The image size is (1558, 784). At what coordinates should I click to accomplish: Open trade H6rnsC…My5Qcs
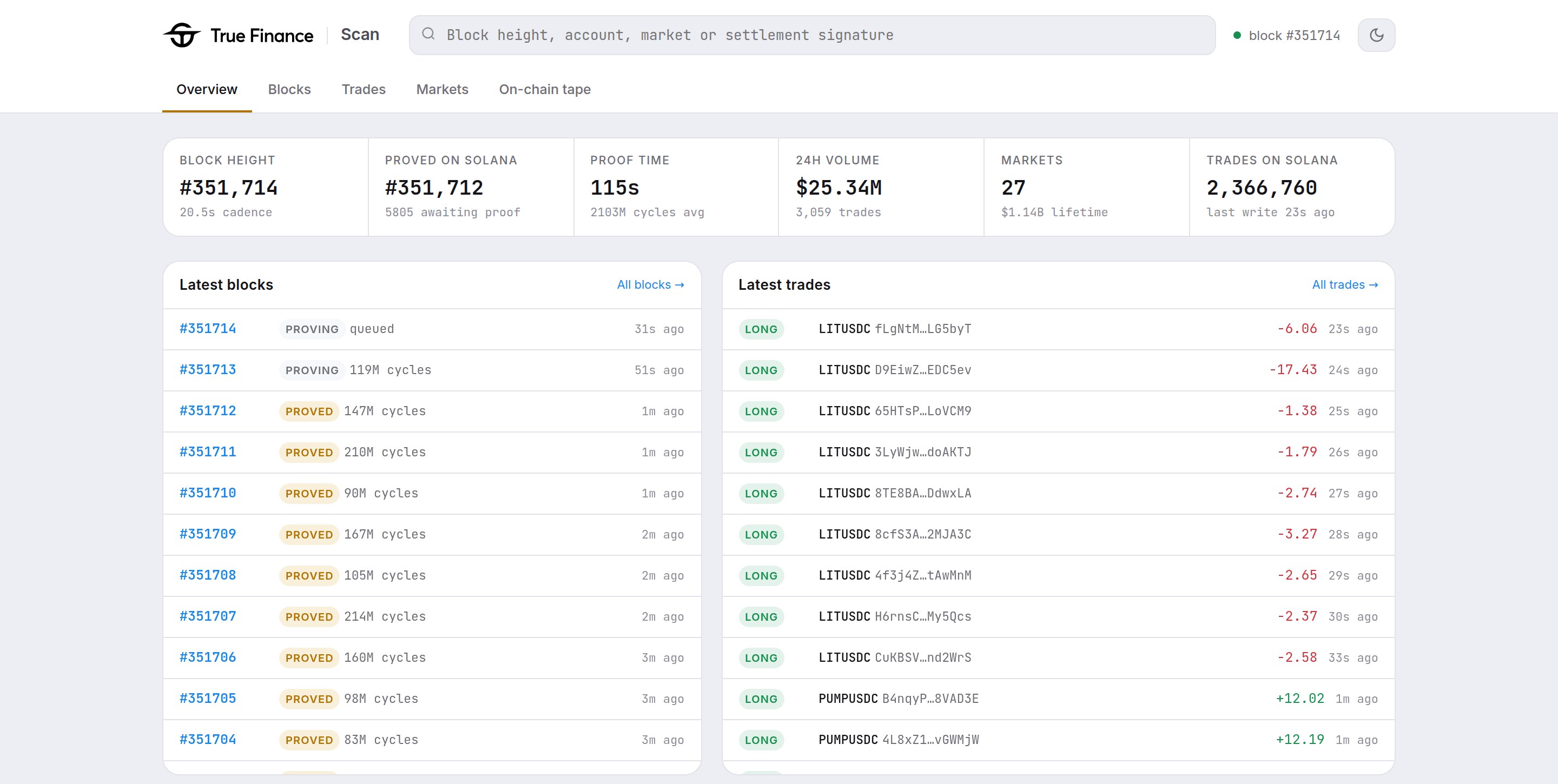1058,617
